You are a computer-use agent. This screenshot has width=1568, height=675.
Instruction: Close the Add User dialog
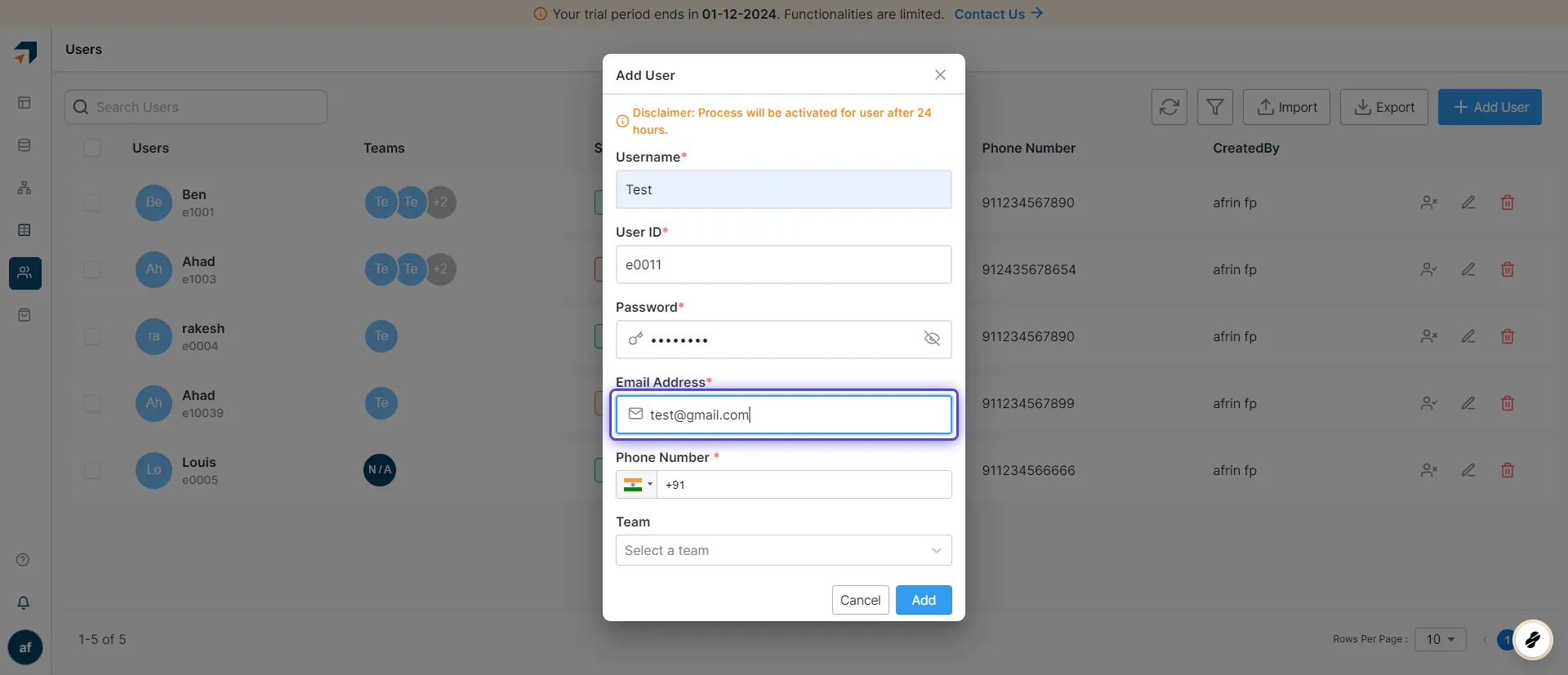(940, 74)
